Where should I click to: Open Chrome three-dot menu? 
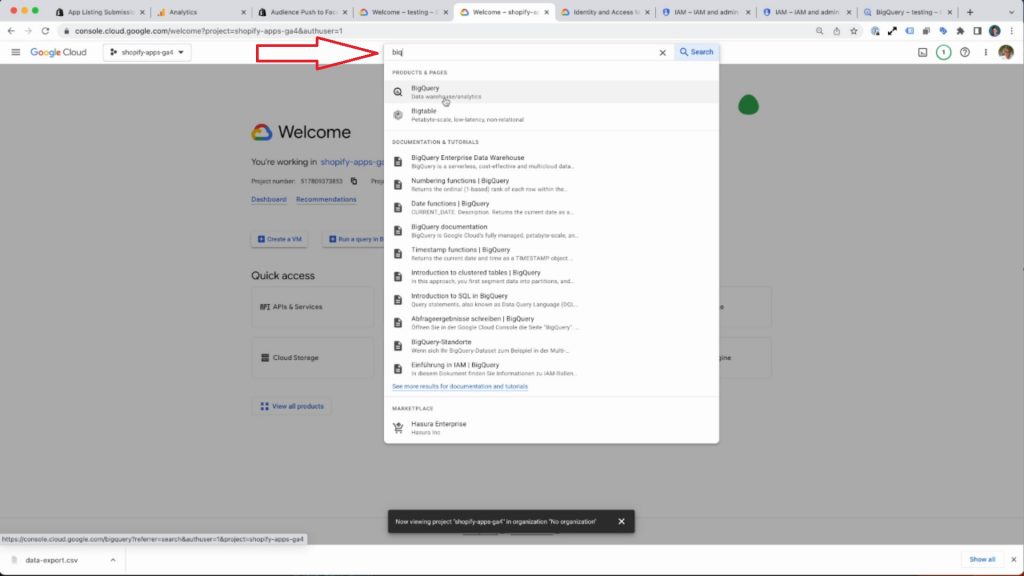point(1012,31)
